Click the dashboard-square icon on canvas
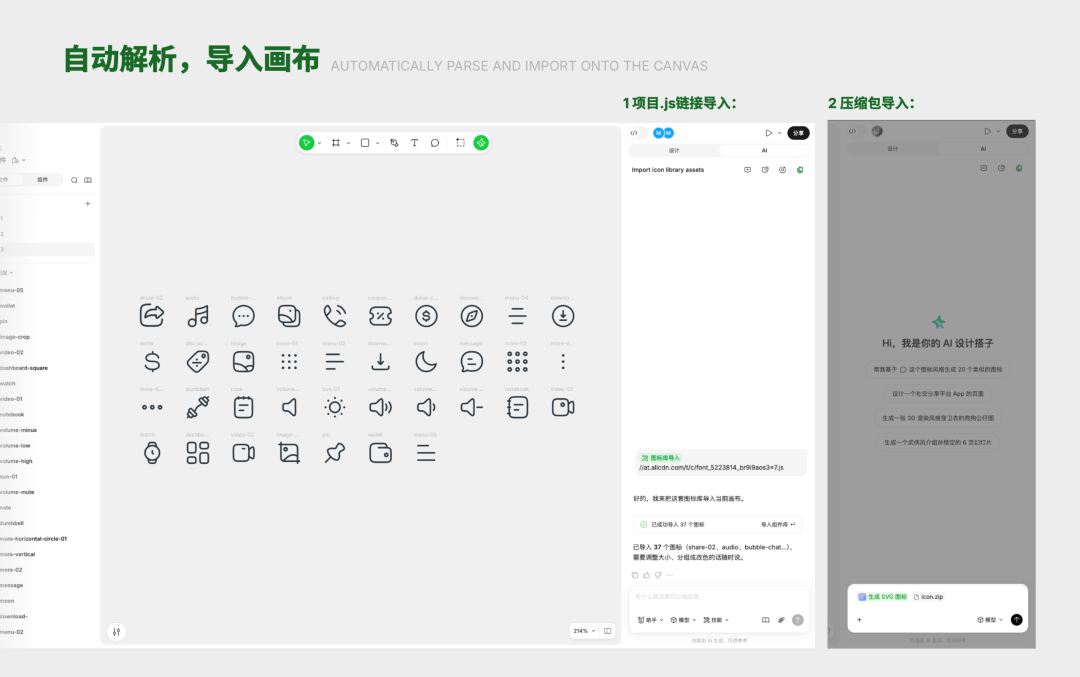Viewport: 1080px width, 677px height. click(x=198, y=453)
